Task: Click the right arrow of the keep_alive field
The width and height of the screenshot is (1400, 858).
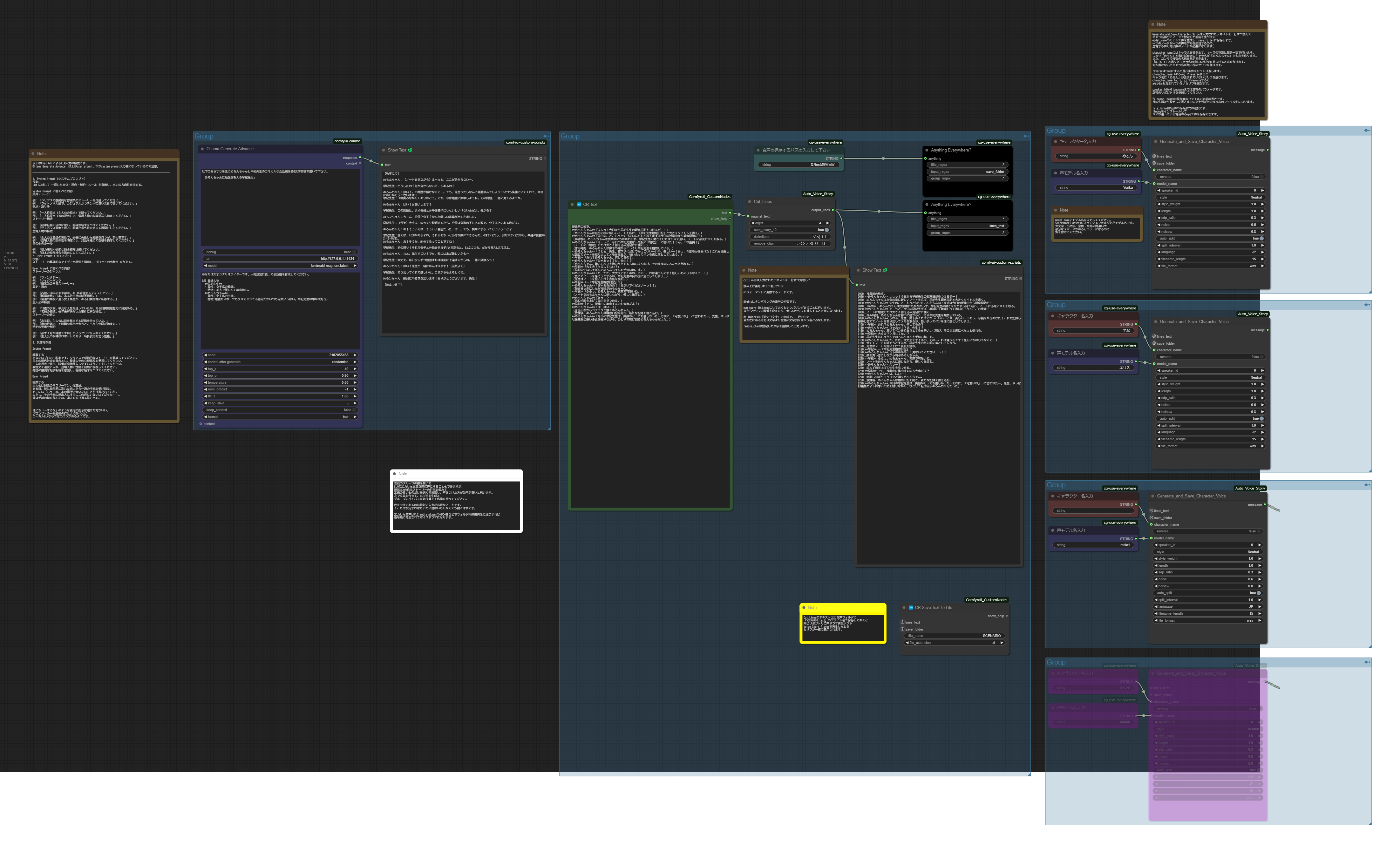Action: pos(355,403)
